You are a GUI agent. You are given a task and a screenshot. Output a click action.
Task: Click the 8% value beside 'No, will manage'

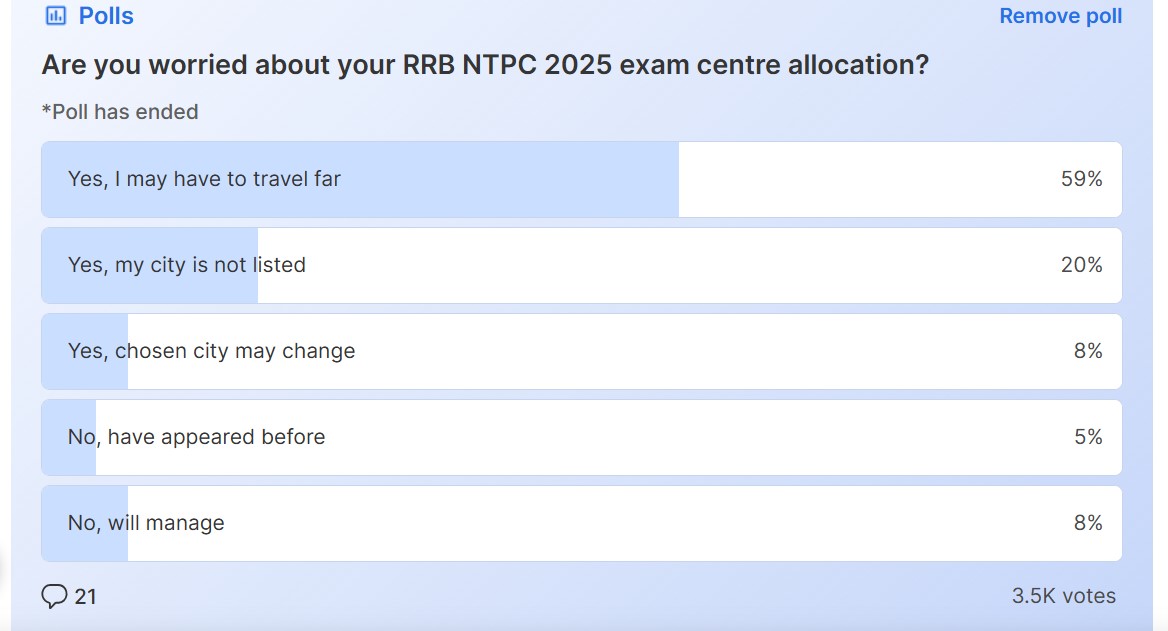[1088, 522]
